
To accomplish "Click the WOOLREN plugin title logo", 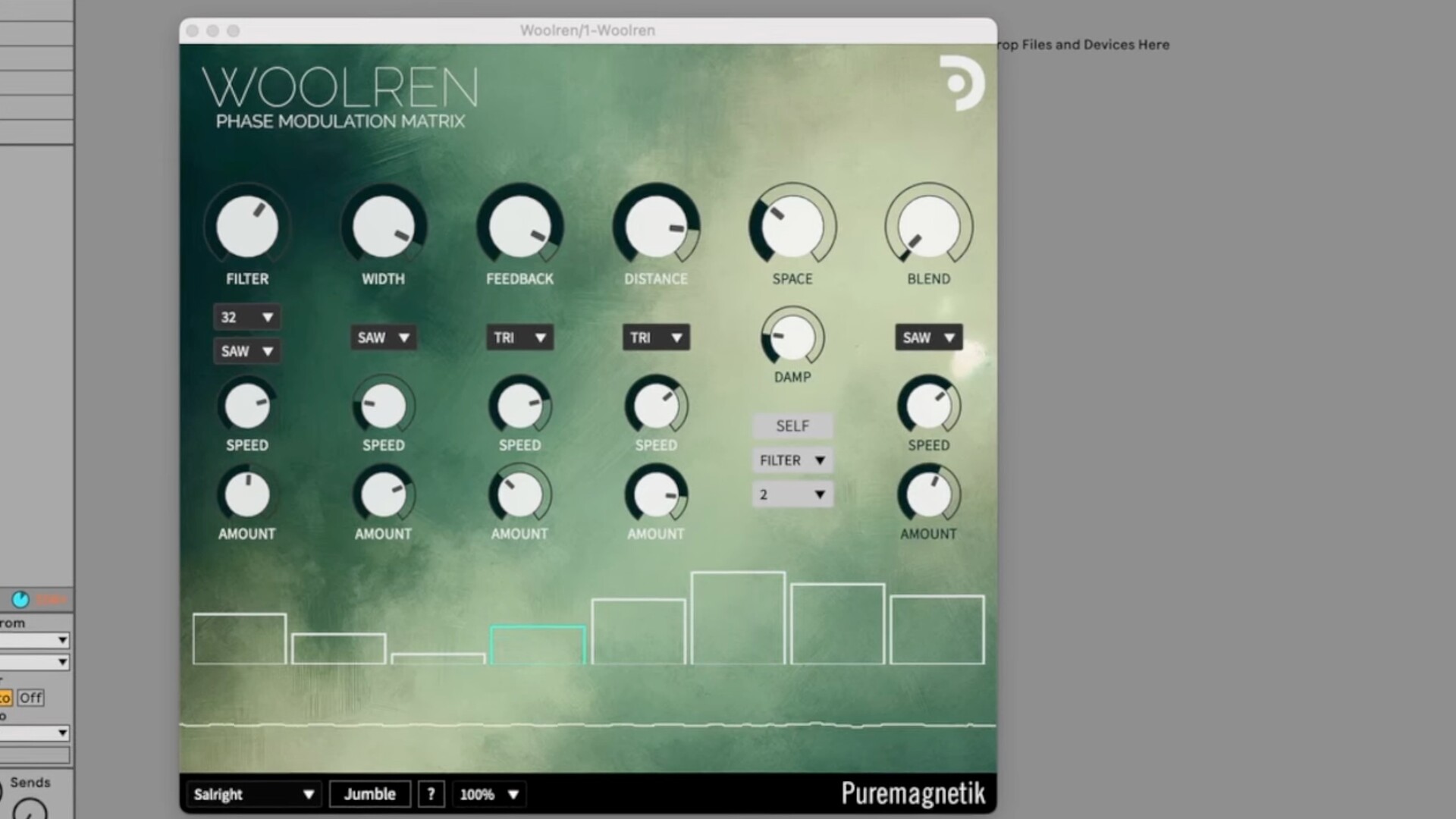I will (340, 89).
